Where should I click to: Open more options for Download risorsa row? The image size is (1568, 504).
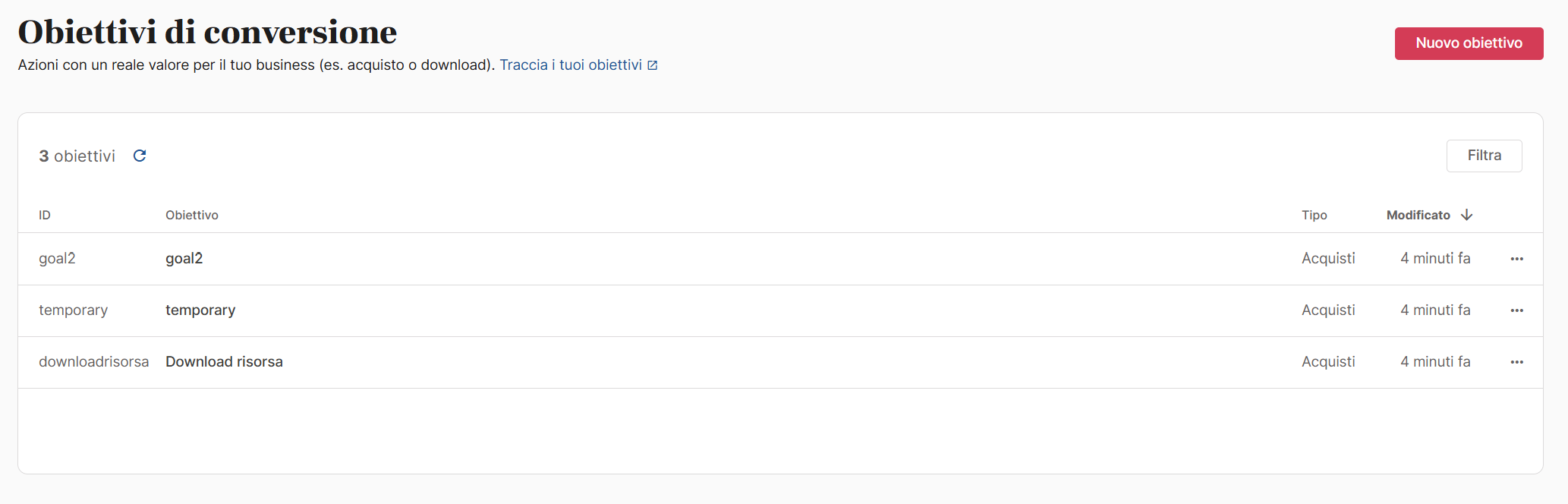click(x=1516, y=362)
